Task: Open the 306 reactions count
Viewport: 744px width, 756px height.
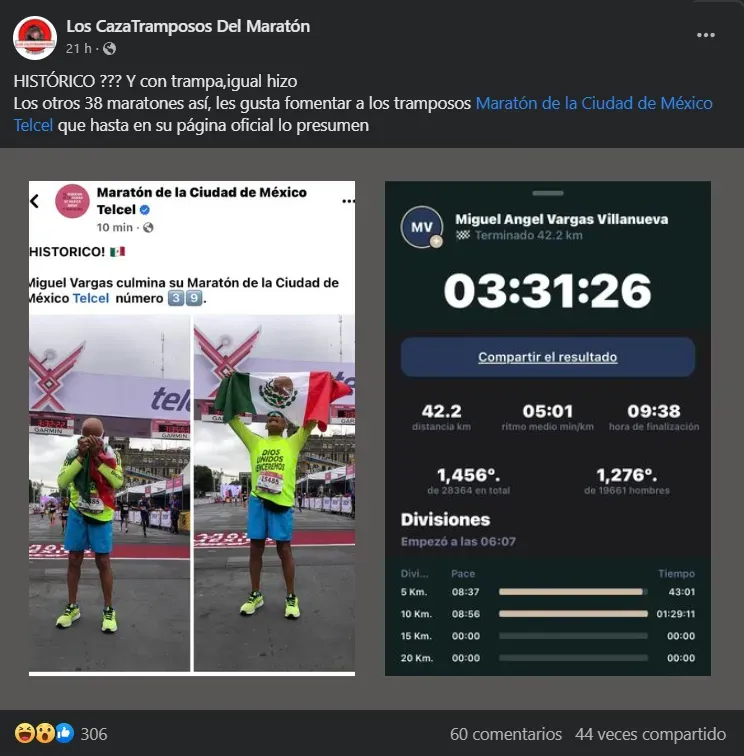Action: (x=94, y=734)
